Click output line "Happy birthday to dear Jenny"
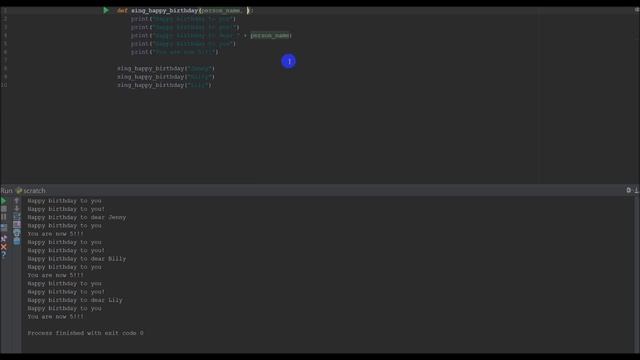The width and height of the screenshot is (640, 360). (77, 218)
